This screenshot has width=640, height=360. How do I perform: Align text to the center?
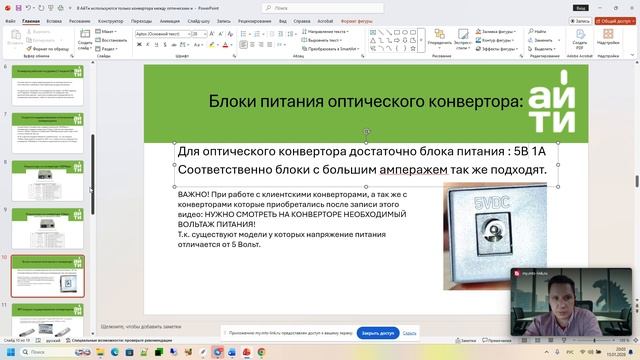click(252, 44)
